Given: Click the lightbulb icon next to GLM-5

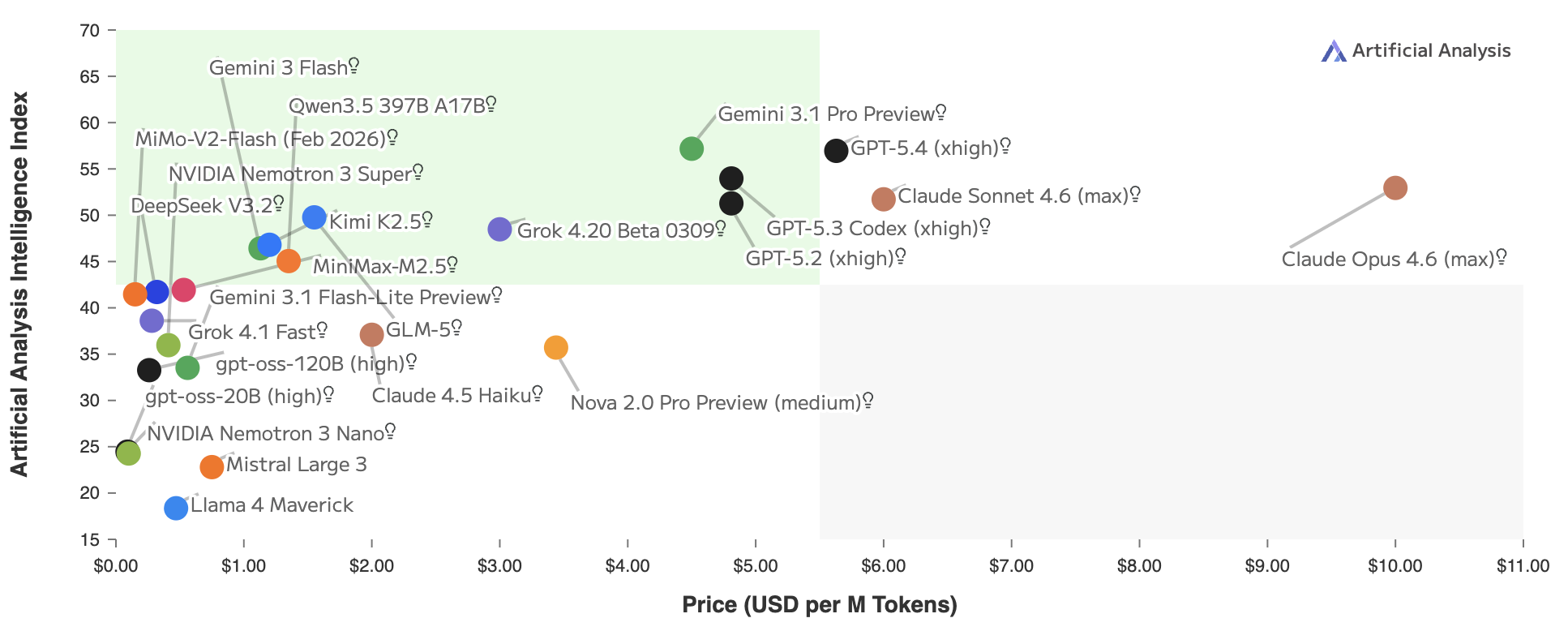Looking at the screenshot, I should pyautogui.click(x=456, y=328).
